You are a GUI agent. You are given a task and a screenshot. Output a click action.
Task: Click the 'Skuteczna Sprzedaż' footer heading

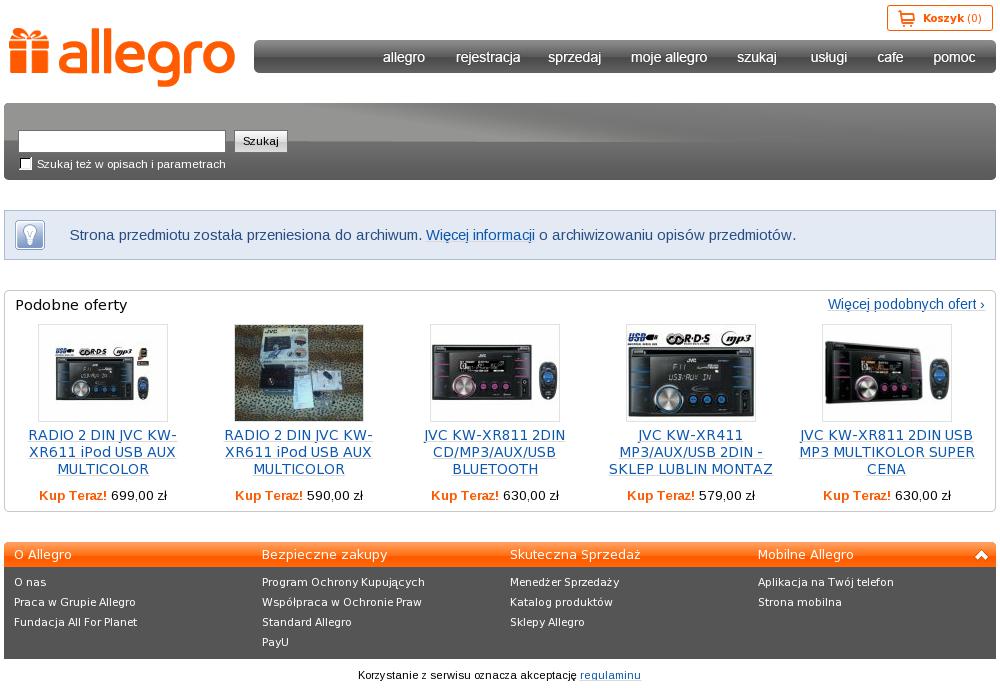[575, 555]
